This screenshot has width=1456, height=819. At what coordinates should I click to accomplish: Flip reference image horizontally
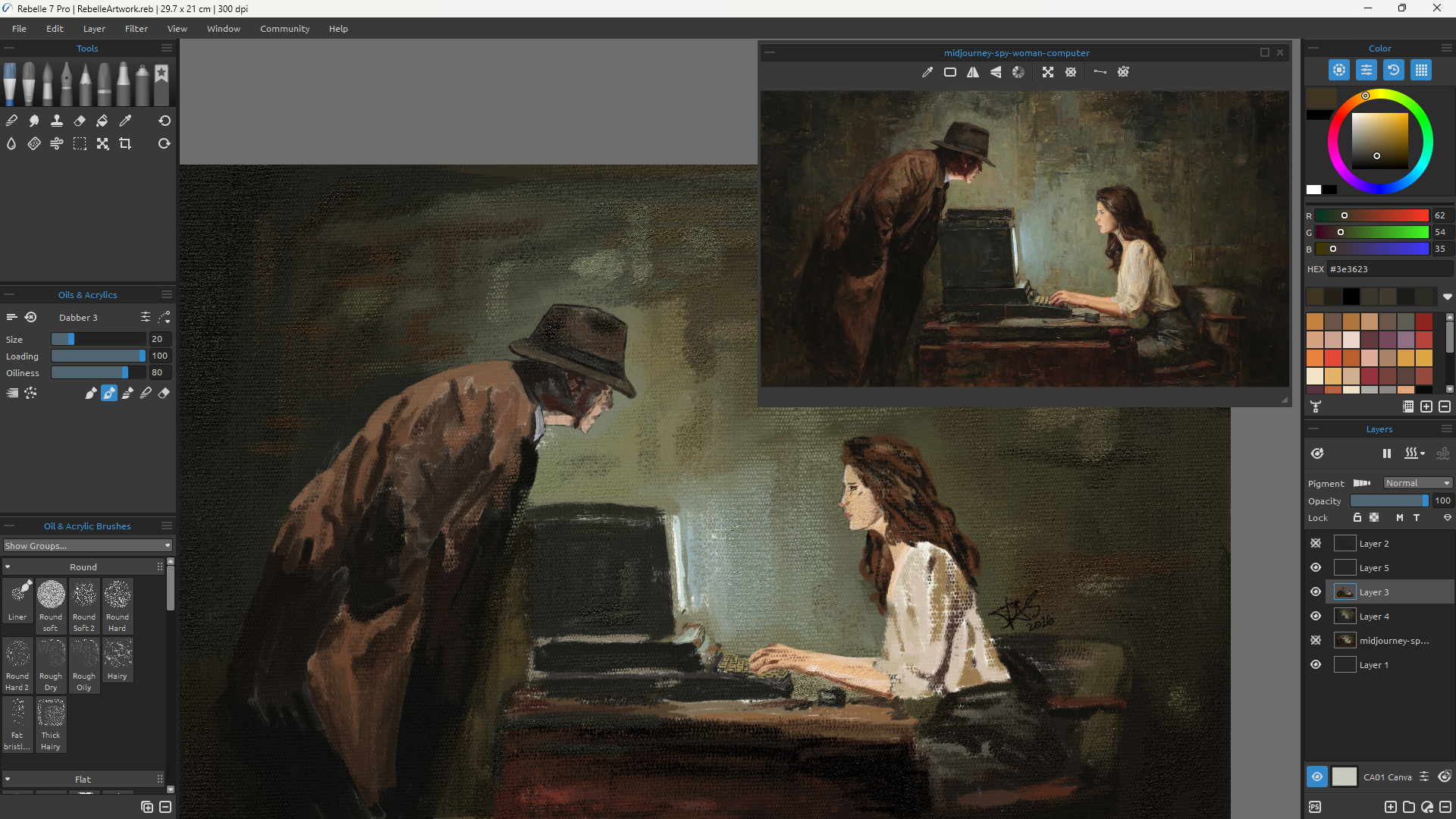point(973,72)
